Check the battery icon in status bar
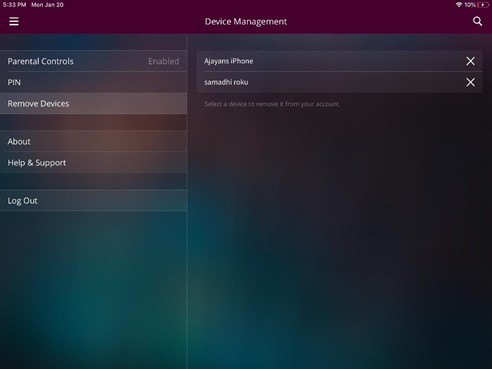The width and height of the screenshot is (492, 369). (x=483, y=5)
